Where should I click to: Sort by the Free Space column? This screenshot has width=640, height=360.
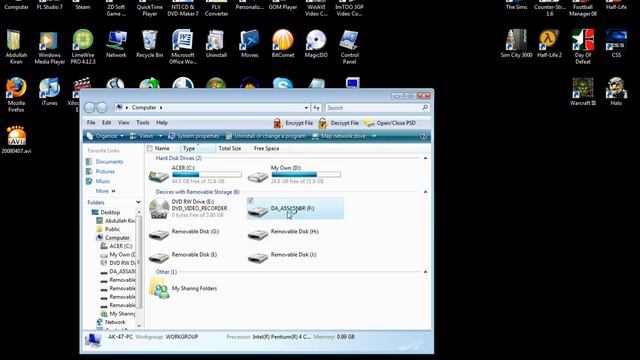pos(267,149)
